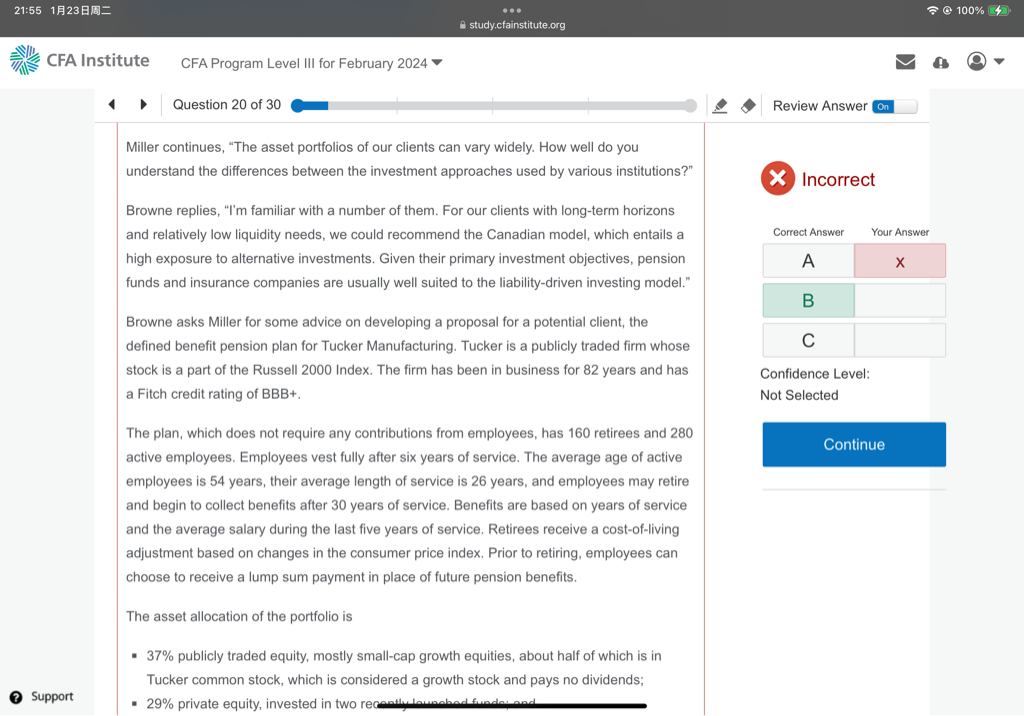Go to the next question arrow
Screen dimensions: 1024x716
[143, 105]
